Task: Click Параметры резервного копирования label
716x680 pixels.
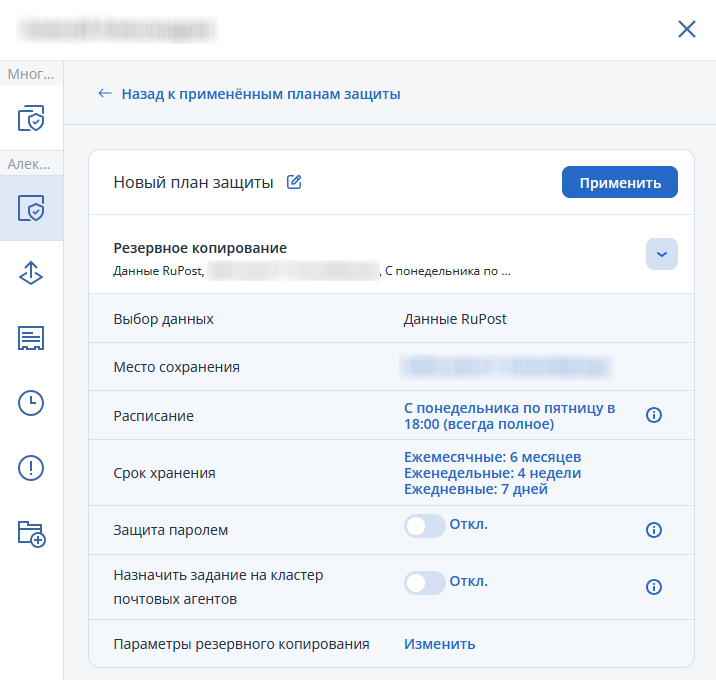Action: point(242,644)
